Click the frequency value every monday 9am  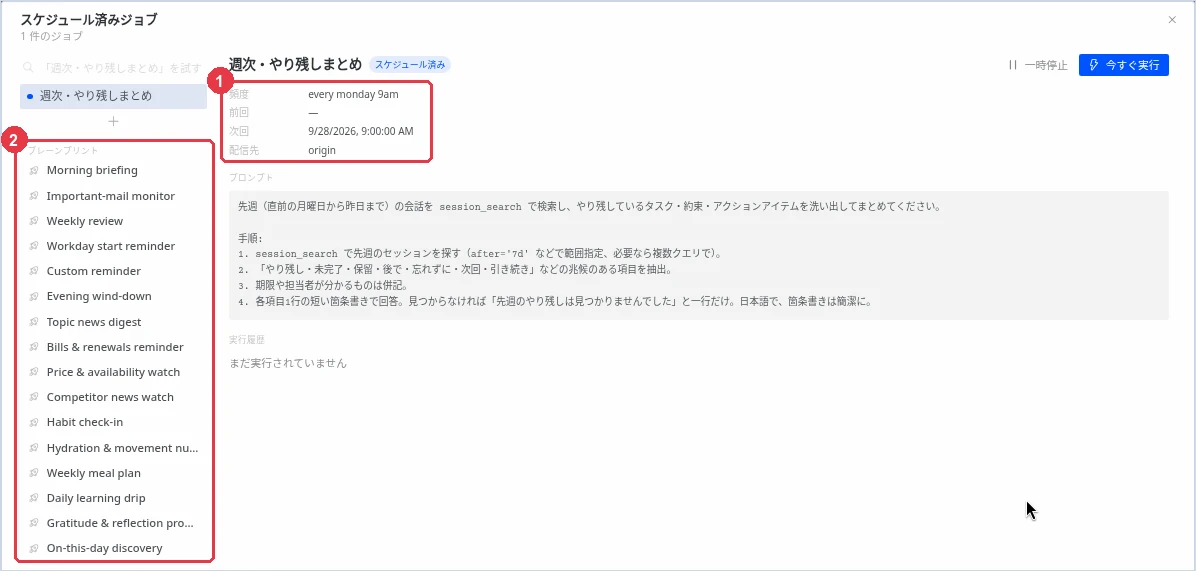click(353, 95)
